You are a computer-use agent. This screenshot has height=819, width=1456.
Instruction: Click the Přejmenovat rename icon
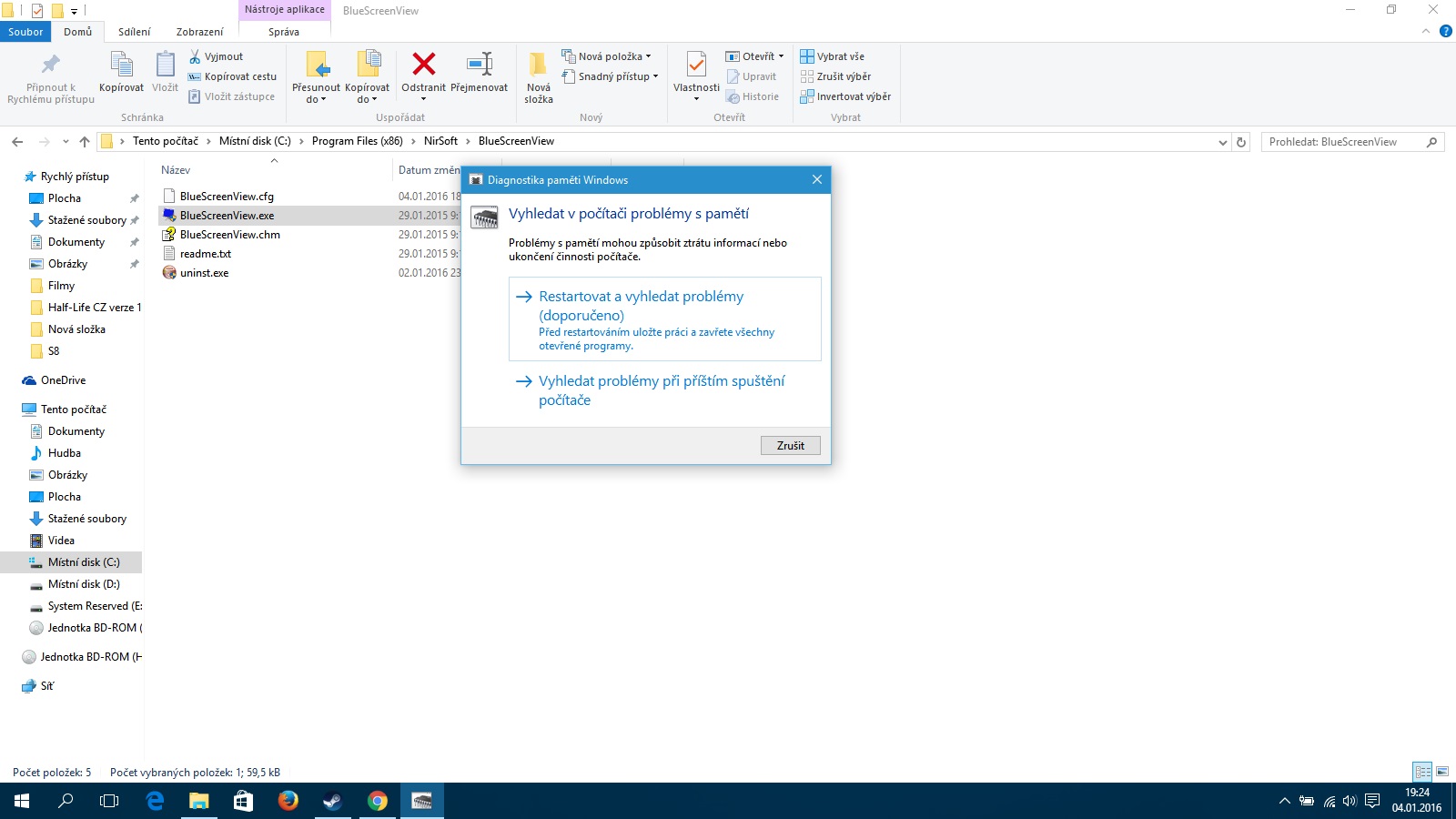[479, 65]
